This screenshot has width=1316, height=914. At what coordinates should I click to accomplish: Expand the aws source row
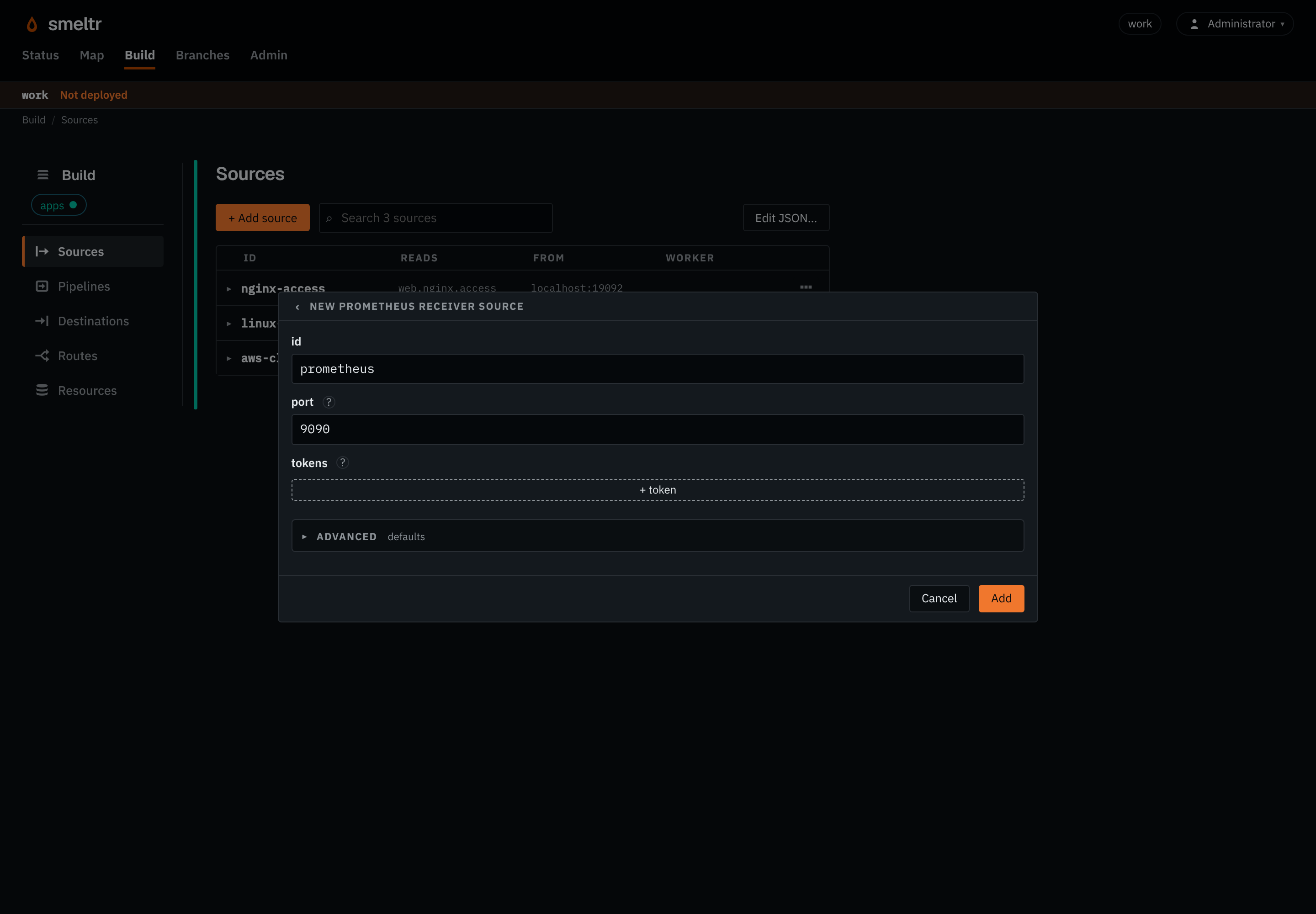pyautogui.click(x=228, y=358)
